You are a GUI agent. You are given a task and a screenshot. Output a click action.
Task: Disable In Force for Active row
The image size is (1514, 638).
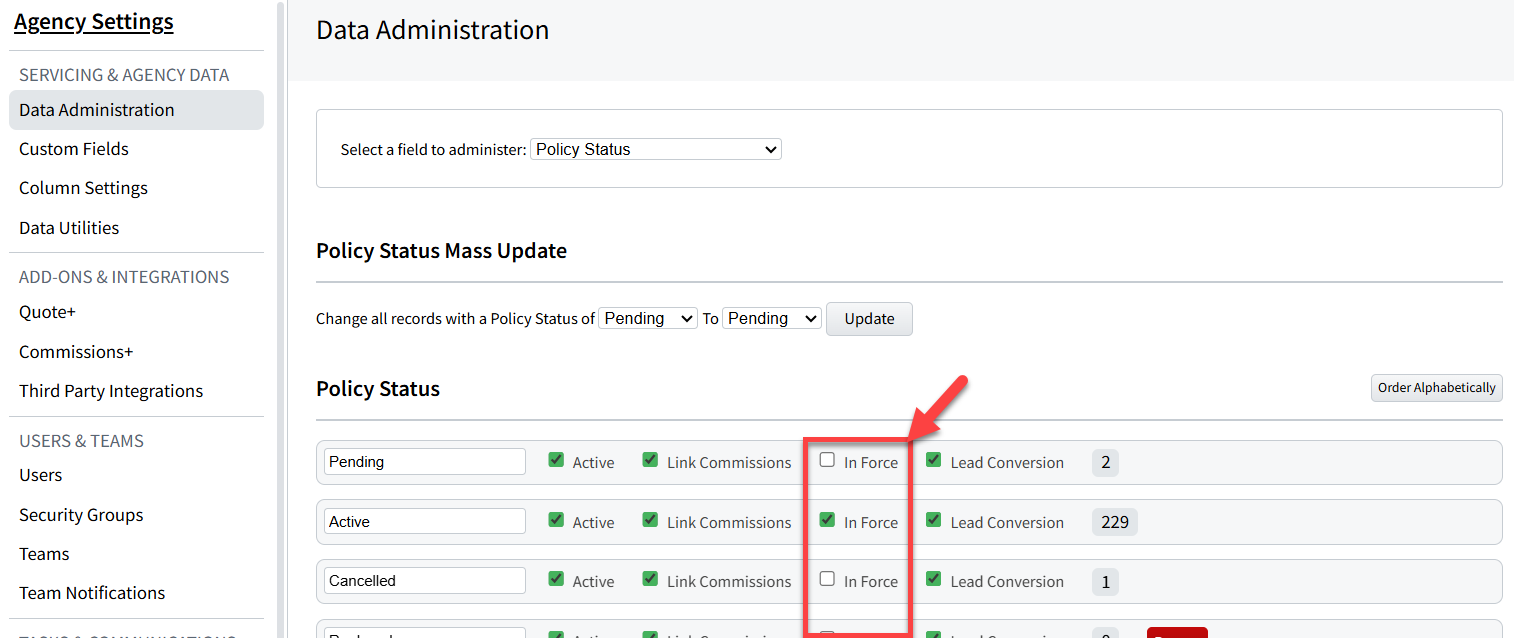coord(827,520)
